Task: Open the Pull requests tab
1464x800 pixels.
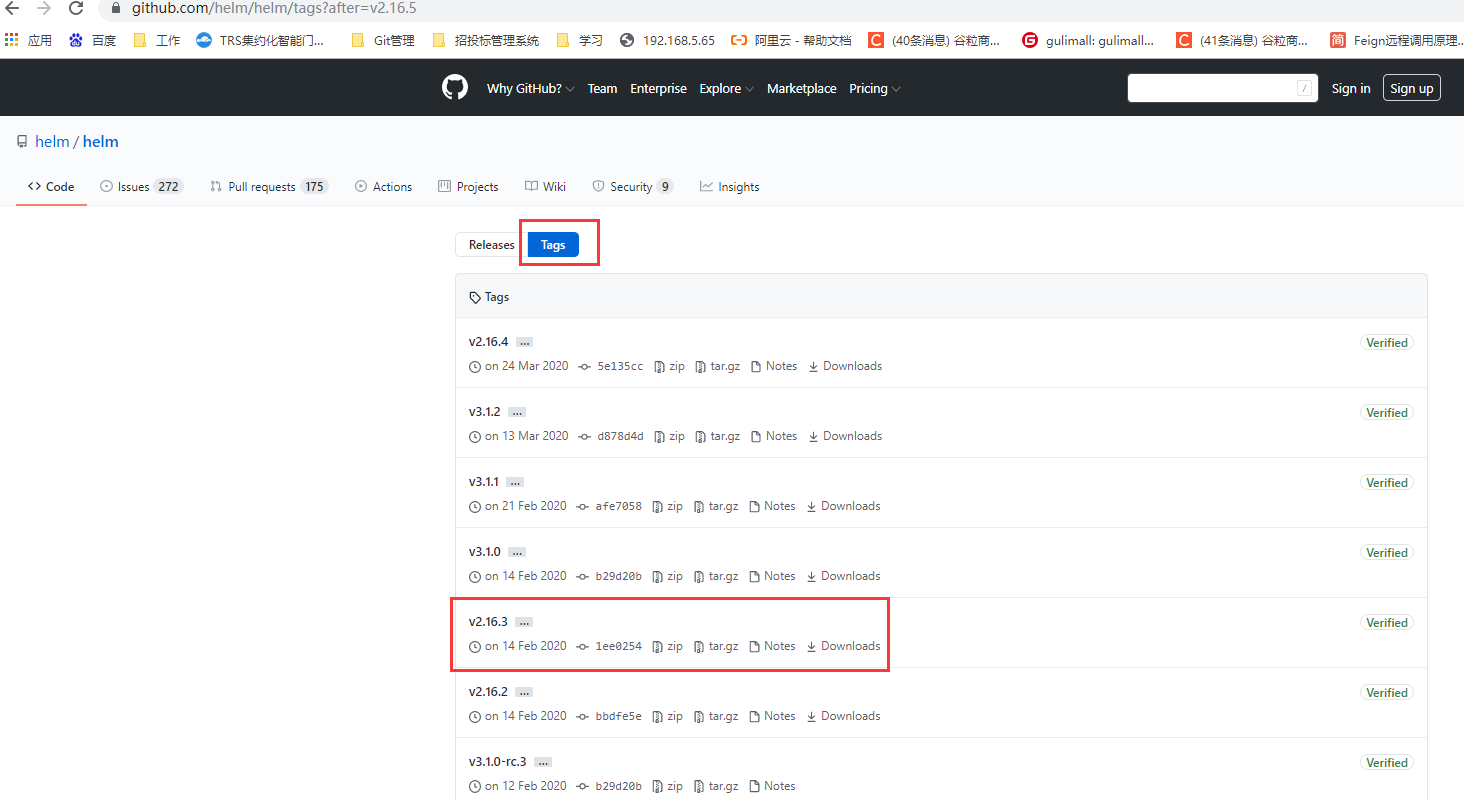Action: pos(268,186)
